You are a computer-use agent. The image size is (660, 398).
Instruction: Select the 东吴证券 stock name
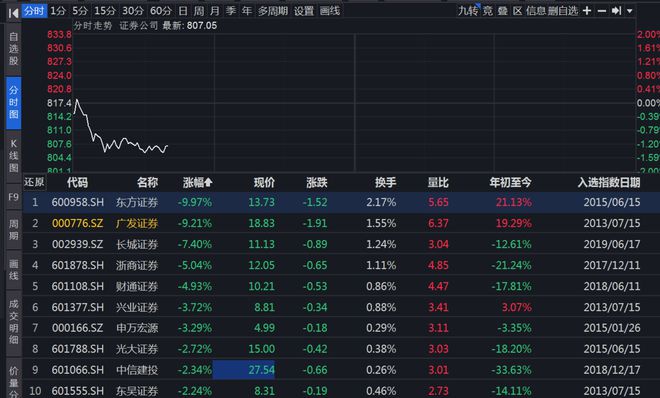137,391
